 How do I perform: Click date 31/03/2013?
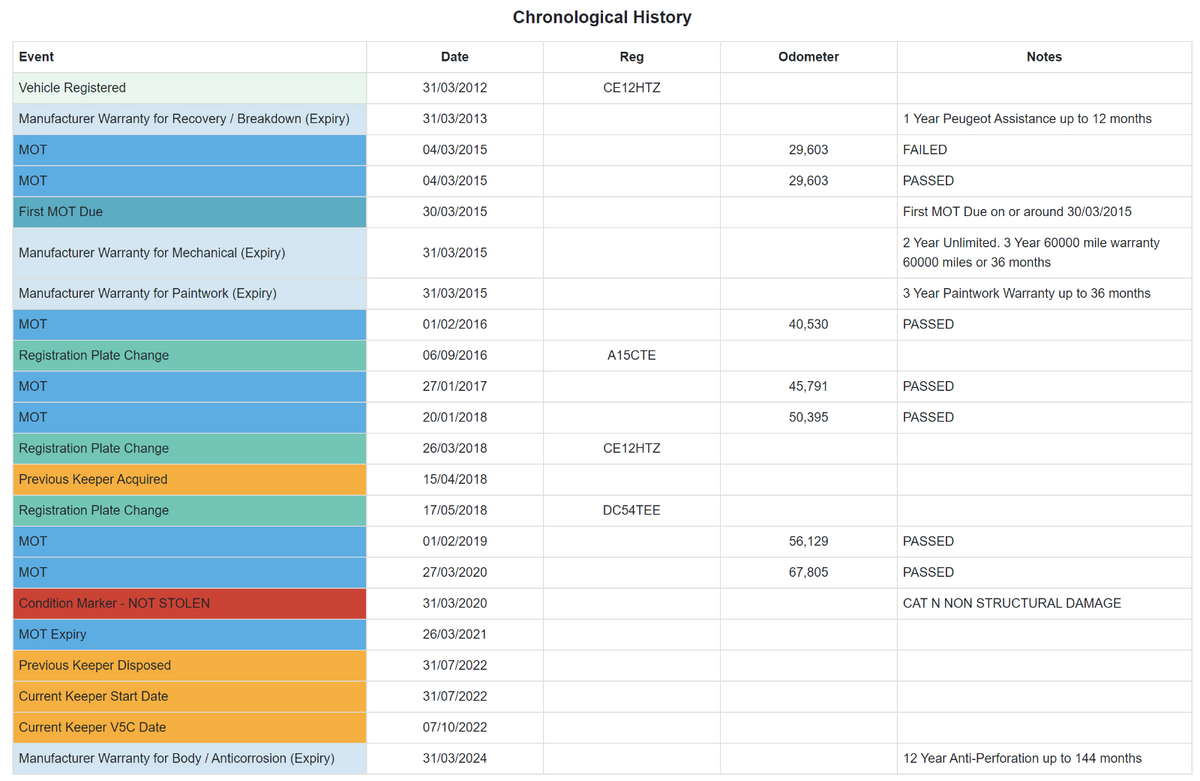[x=455, y=119]
